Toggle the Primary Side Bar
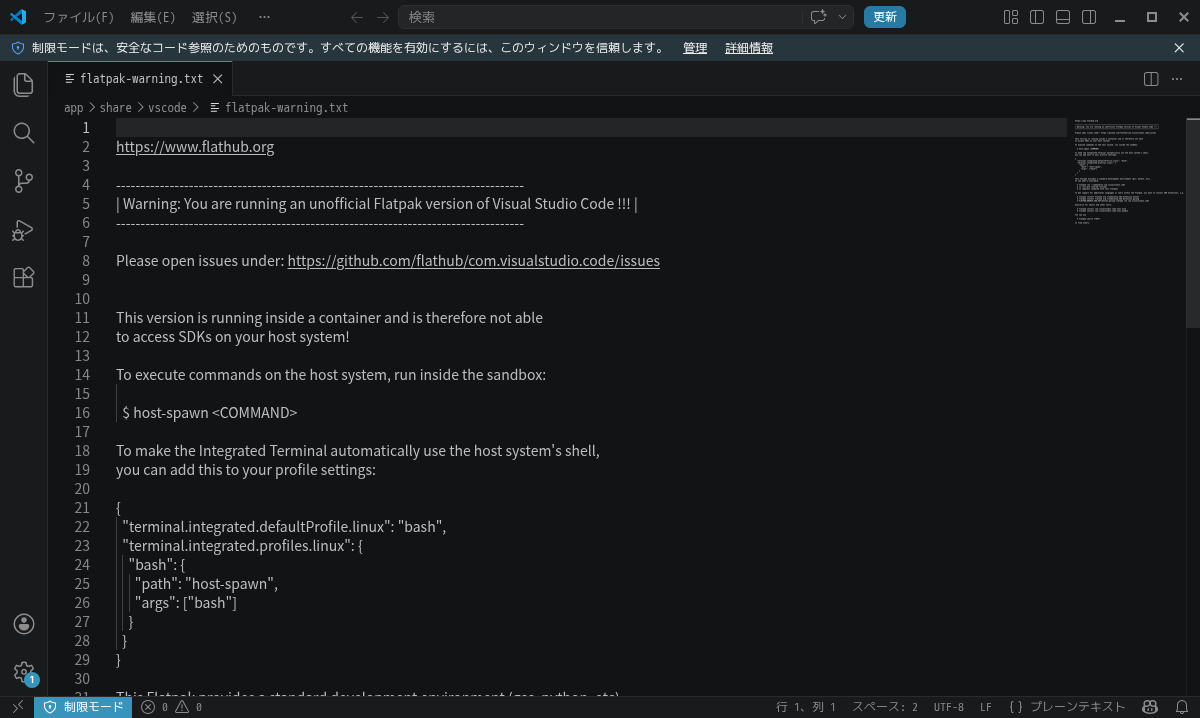The image size is (1200, 718). pos(1037,17)
